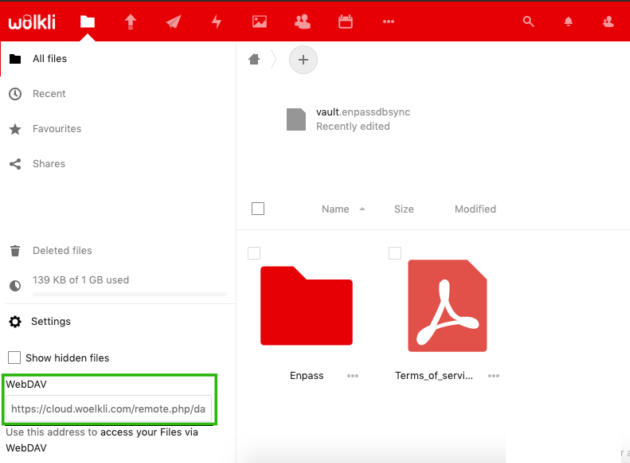The width and height of the screenshot is (630, 463).
Task: Open the upload arrow app in header
Action: tap(130, 22)
